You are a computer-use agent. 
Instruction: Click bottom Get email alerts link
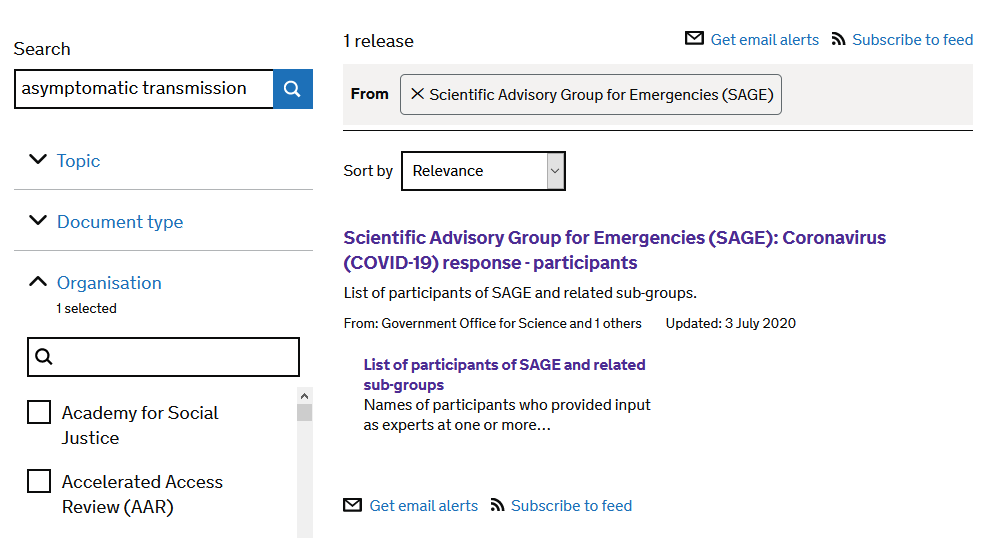click(x=423, y=506)
